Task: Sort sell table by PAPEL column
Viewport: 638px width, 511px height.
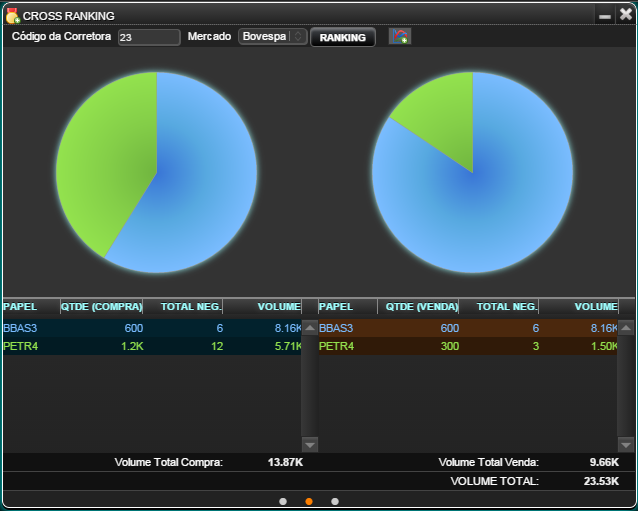Action: 348,306
